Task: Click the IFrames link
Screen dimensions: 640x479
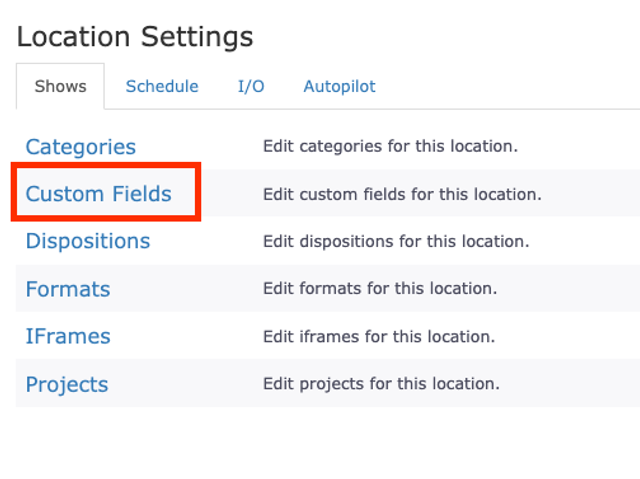Action: pos(67,336)
